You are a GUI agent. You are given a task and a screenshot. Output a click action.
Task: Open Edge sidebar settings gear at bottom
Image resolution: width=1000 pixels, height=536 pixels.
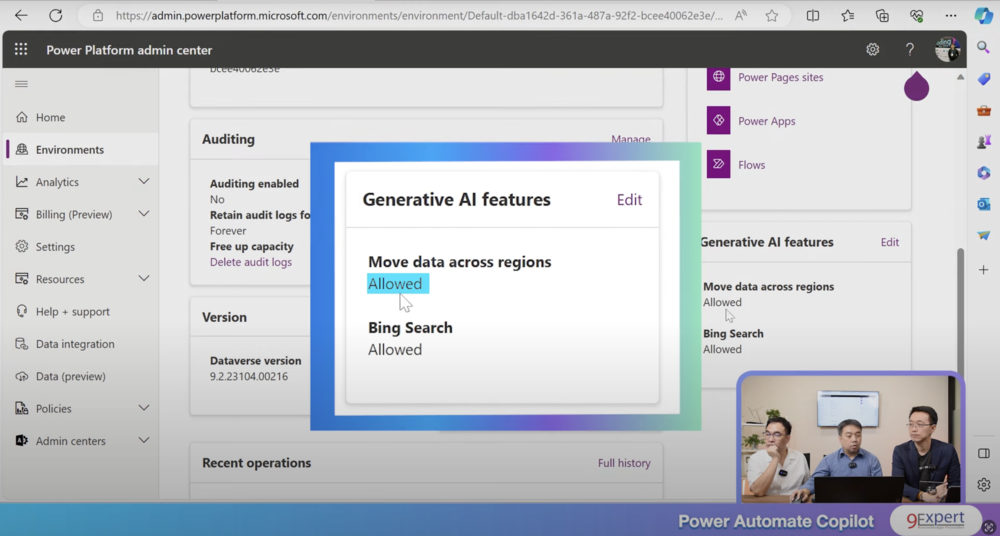coord(983,485)
